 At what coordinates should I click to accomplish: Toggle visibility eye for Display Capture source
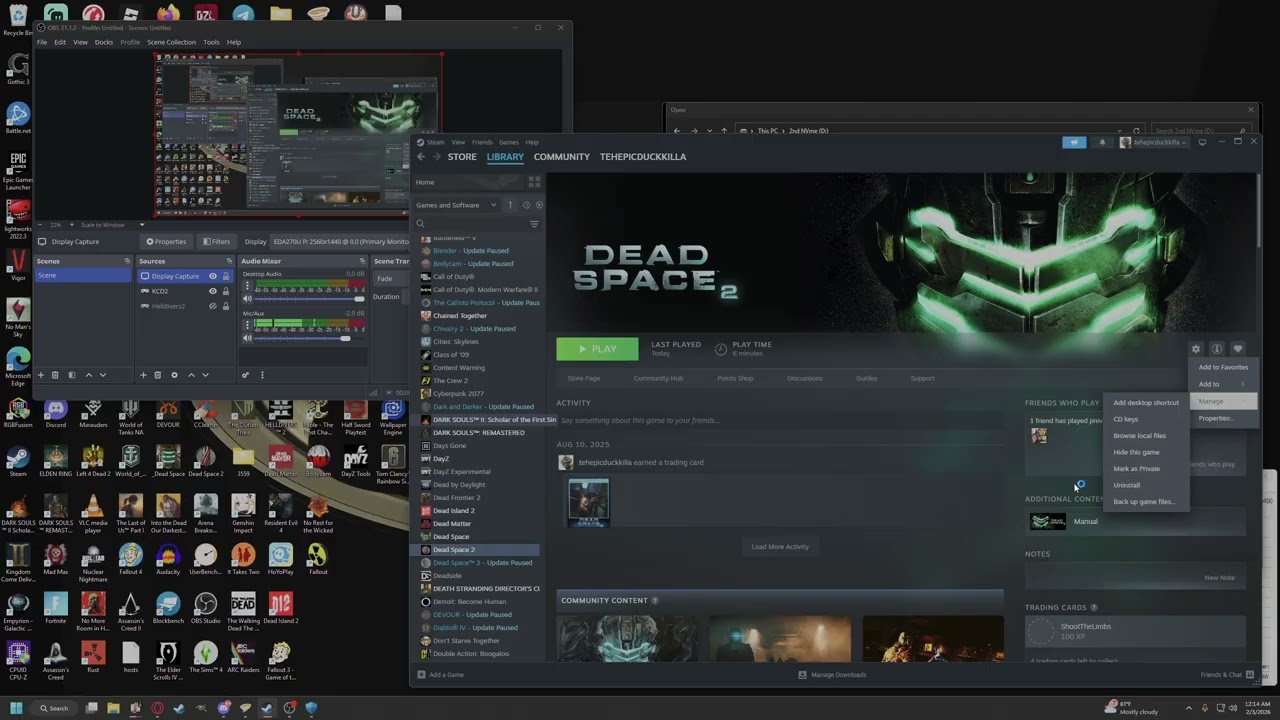(212, 276)
